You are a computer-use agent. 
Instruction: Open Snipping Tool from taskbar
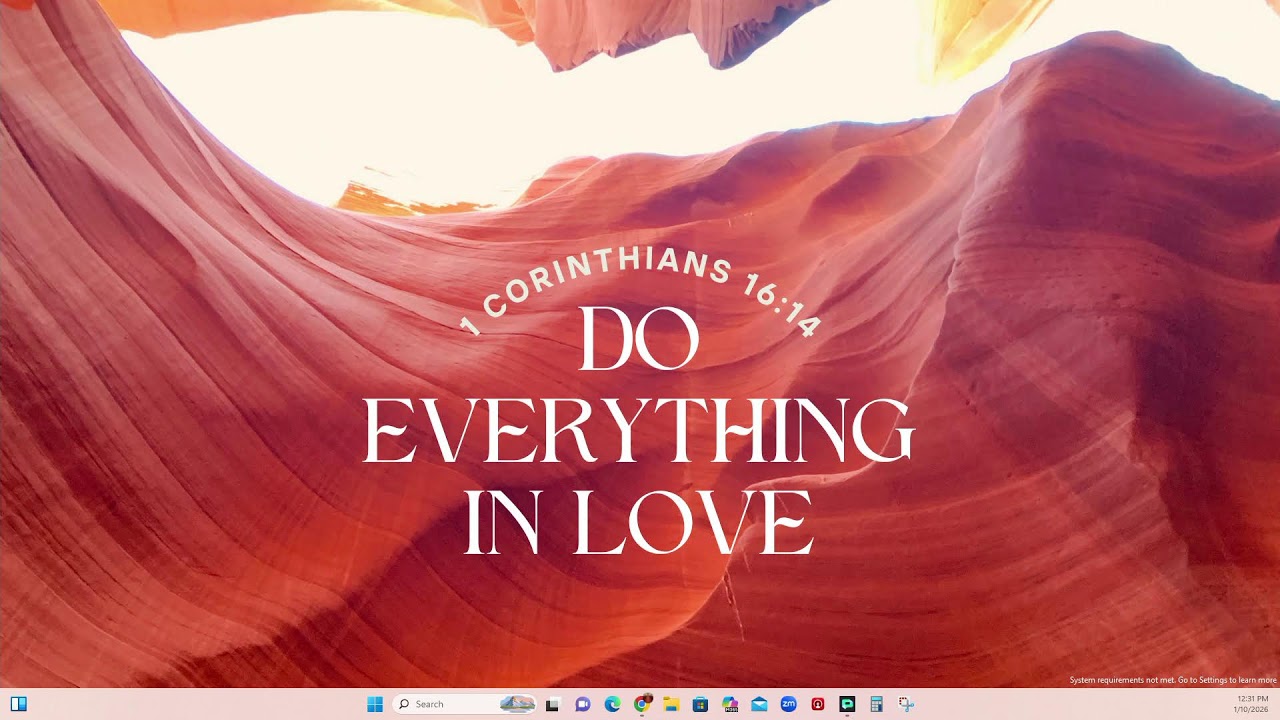click(x=906, y=704)
